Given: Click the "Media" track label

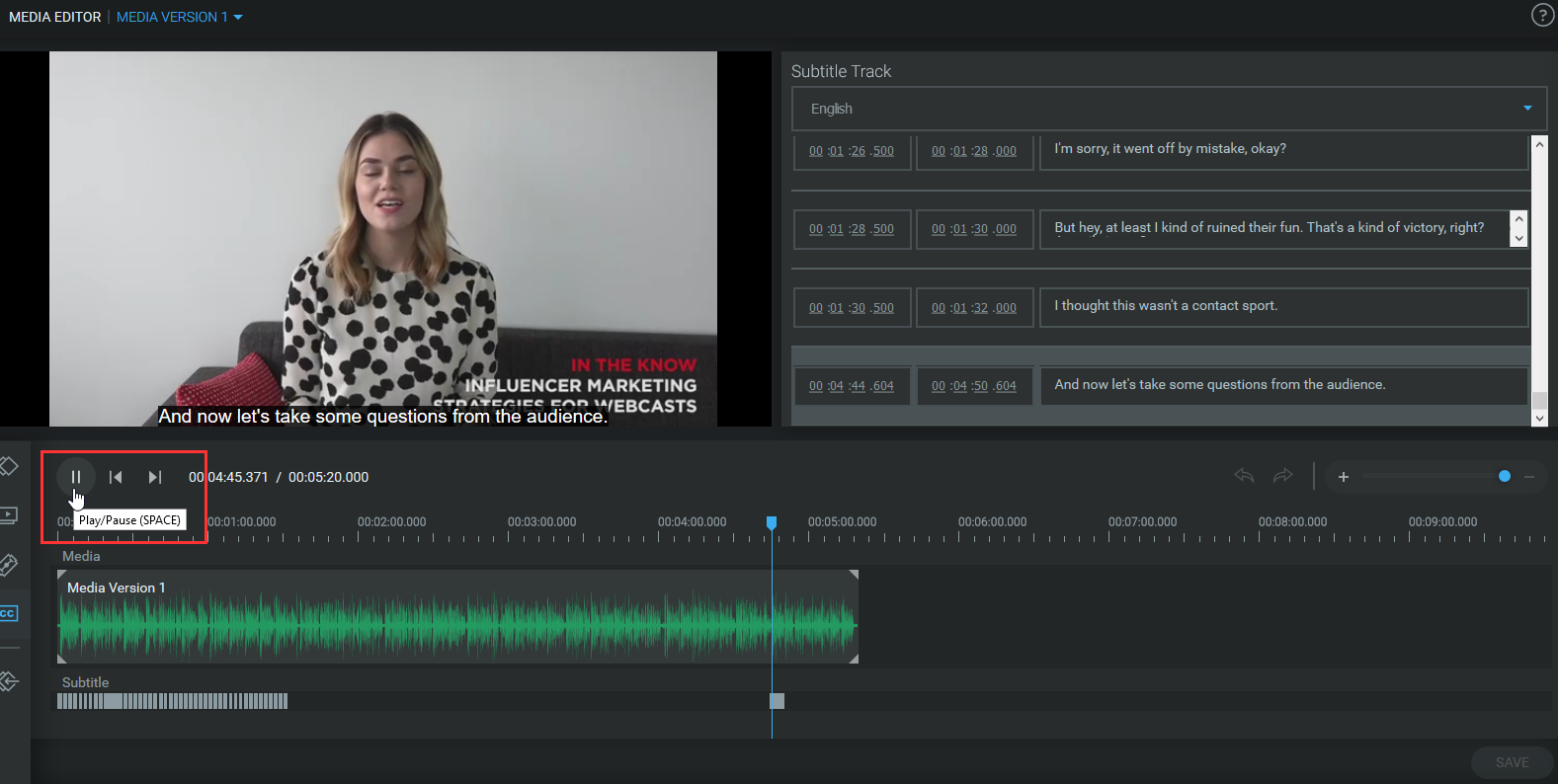Looking at the screenshot, I should (x=81, y=556).
